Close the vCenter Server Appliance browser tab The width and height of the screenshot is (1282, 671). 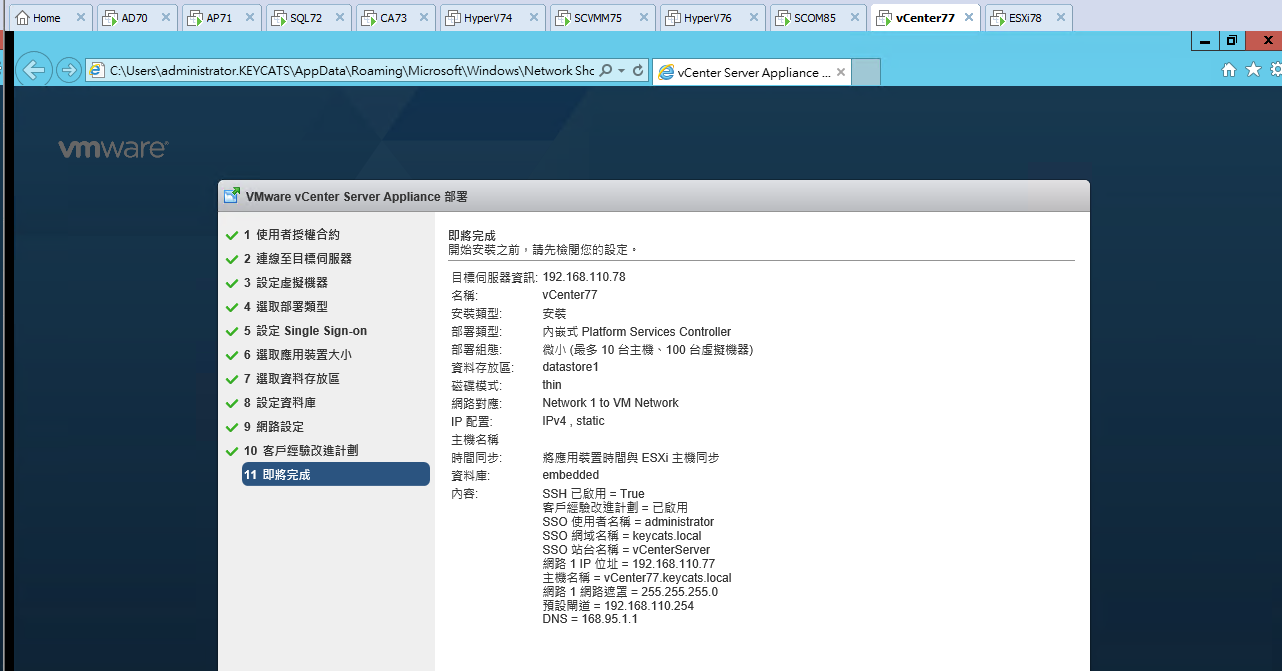[841, 72]
